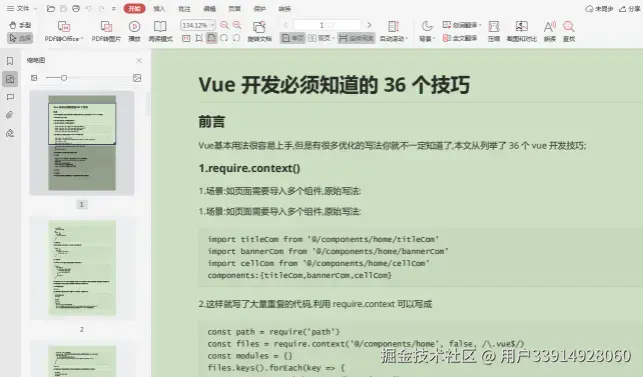This screenshot has height=377, width=643.
Task: Convert PDF to image with PDF转图片
Action: coord(106,31)
